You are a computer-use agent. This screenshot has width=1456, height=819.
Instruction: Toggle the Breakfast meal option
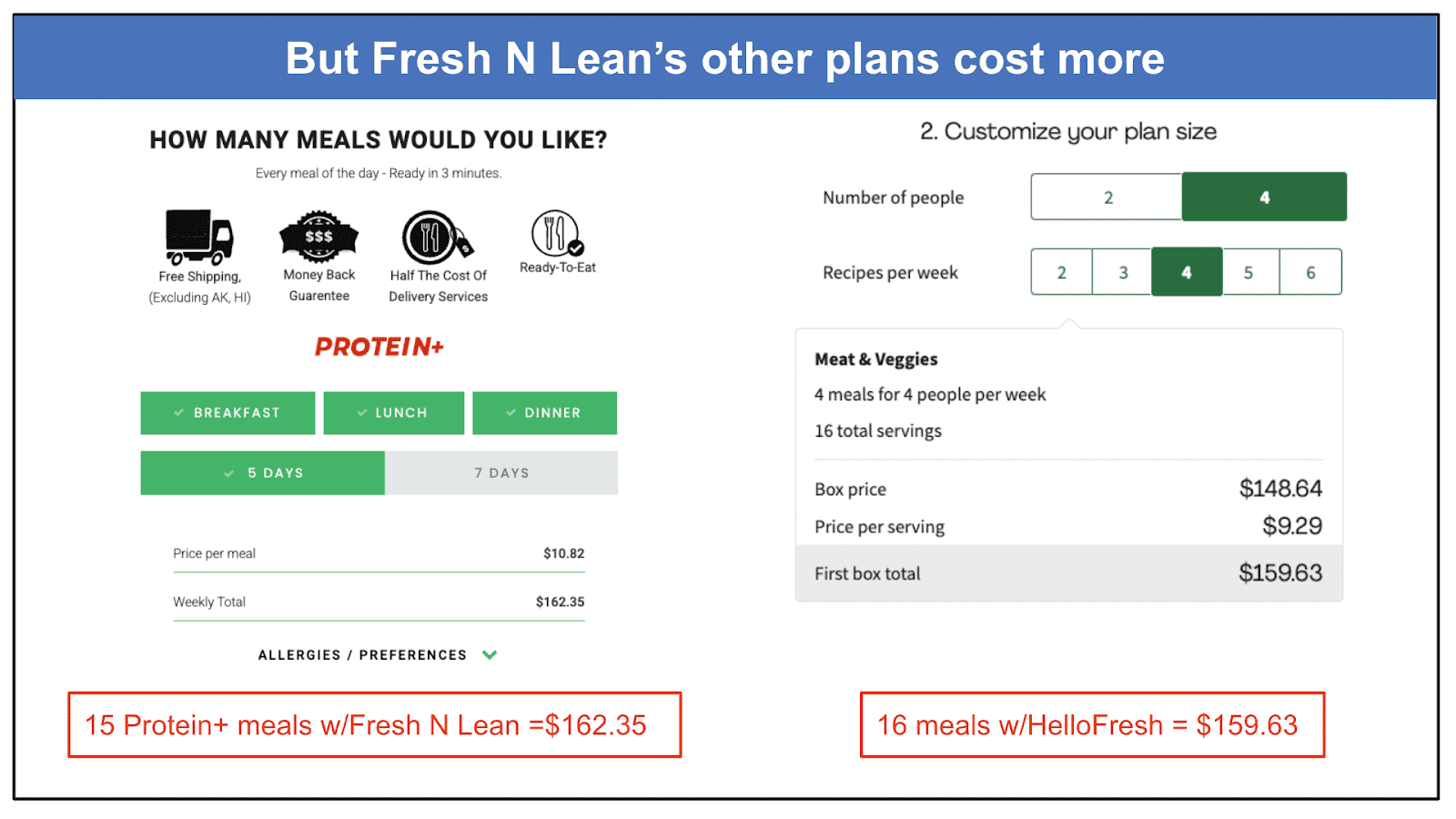coord(227,413)
